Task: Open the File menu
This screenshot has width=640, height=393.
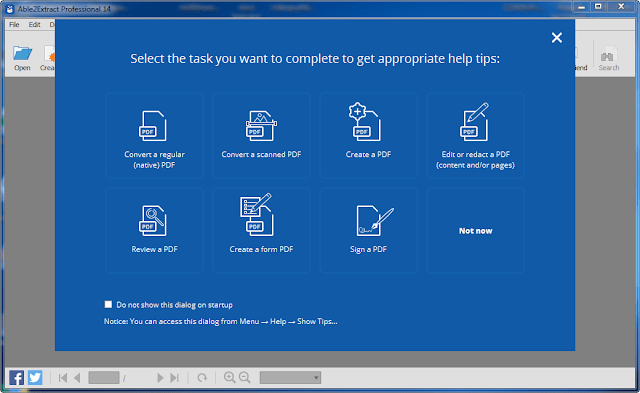Action: coord(14,24)
